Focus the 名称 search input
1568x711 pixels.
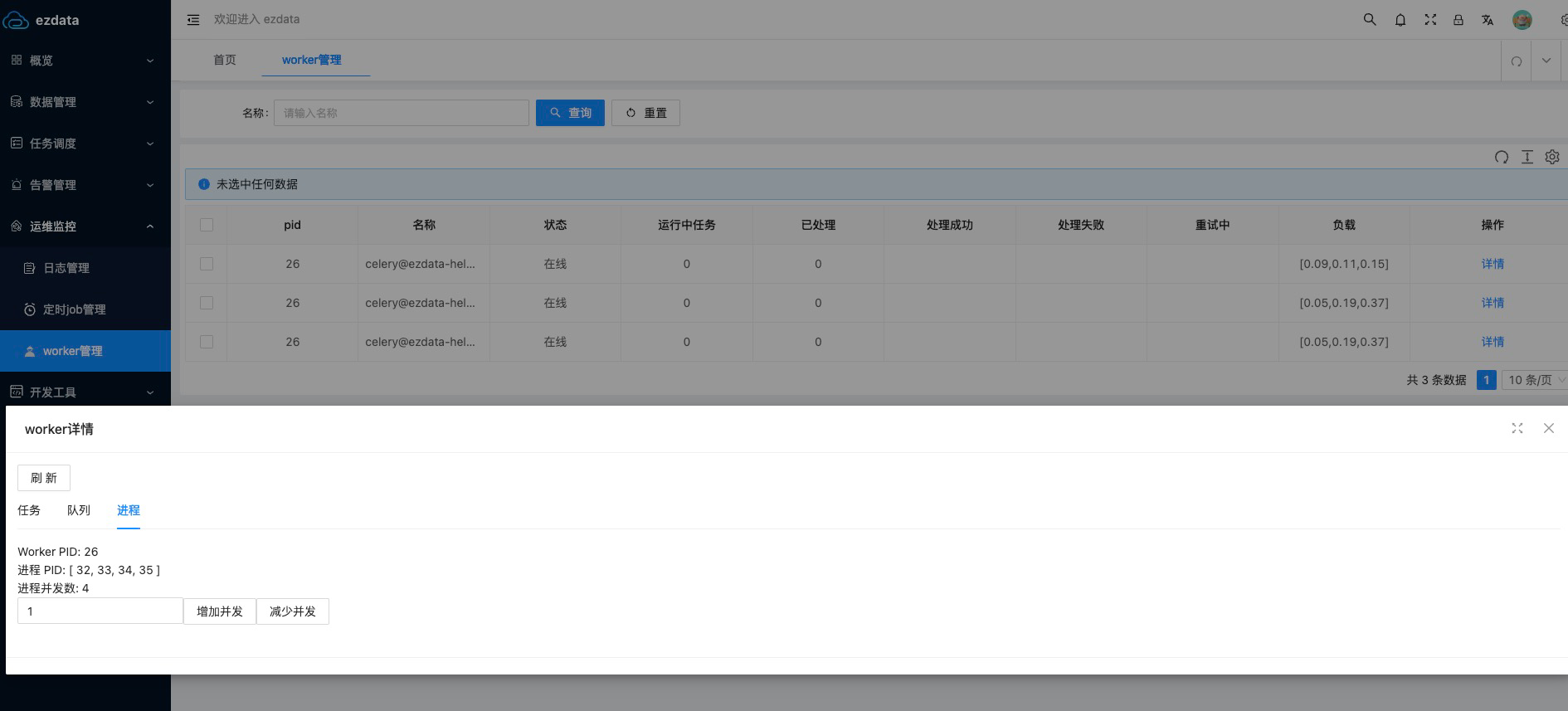click(402, 113)
